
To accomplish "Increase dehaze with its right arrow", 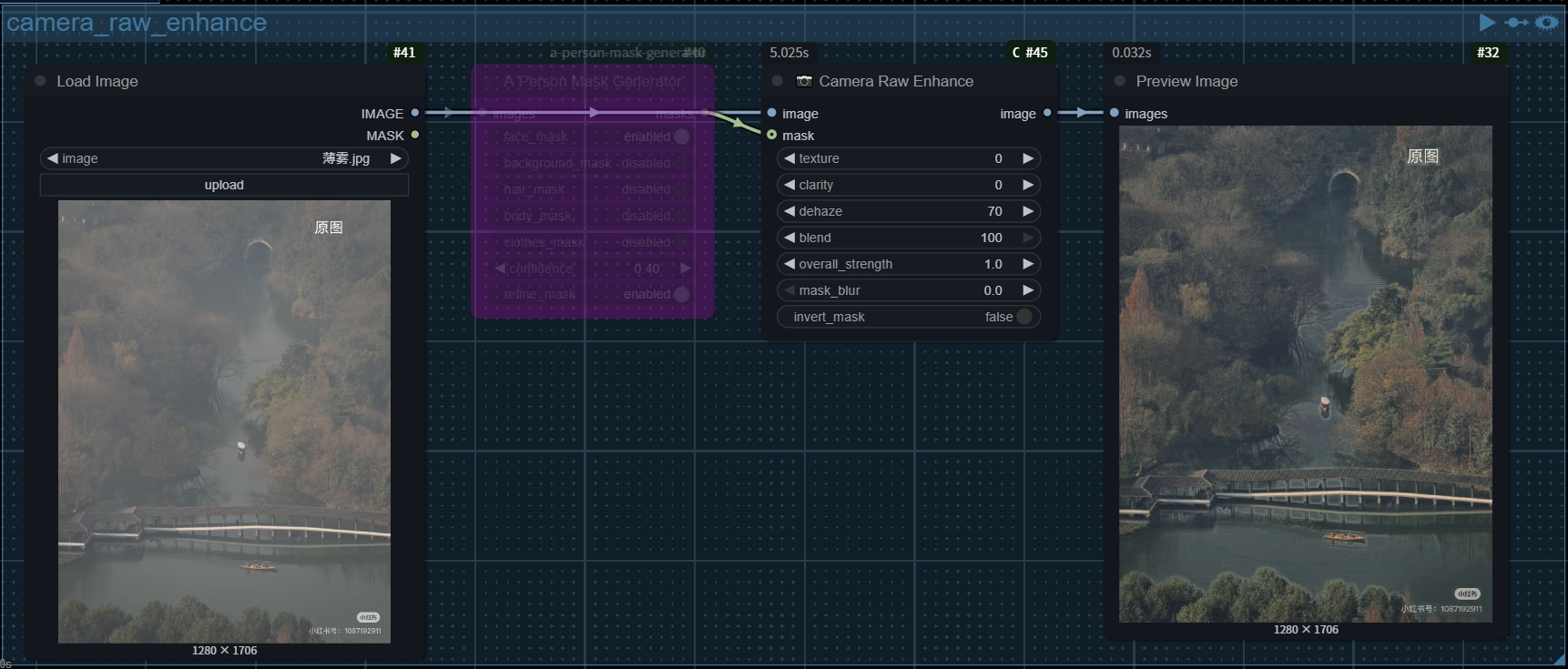I will click(1028, 211).
